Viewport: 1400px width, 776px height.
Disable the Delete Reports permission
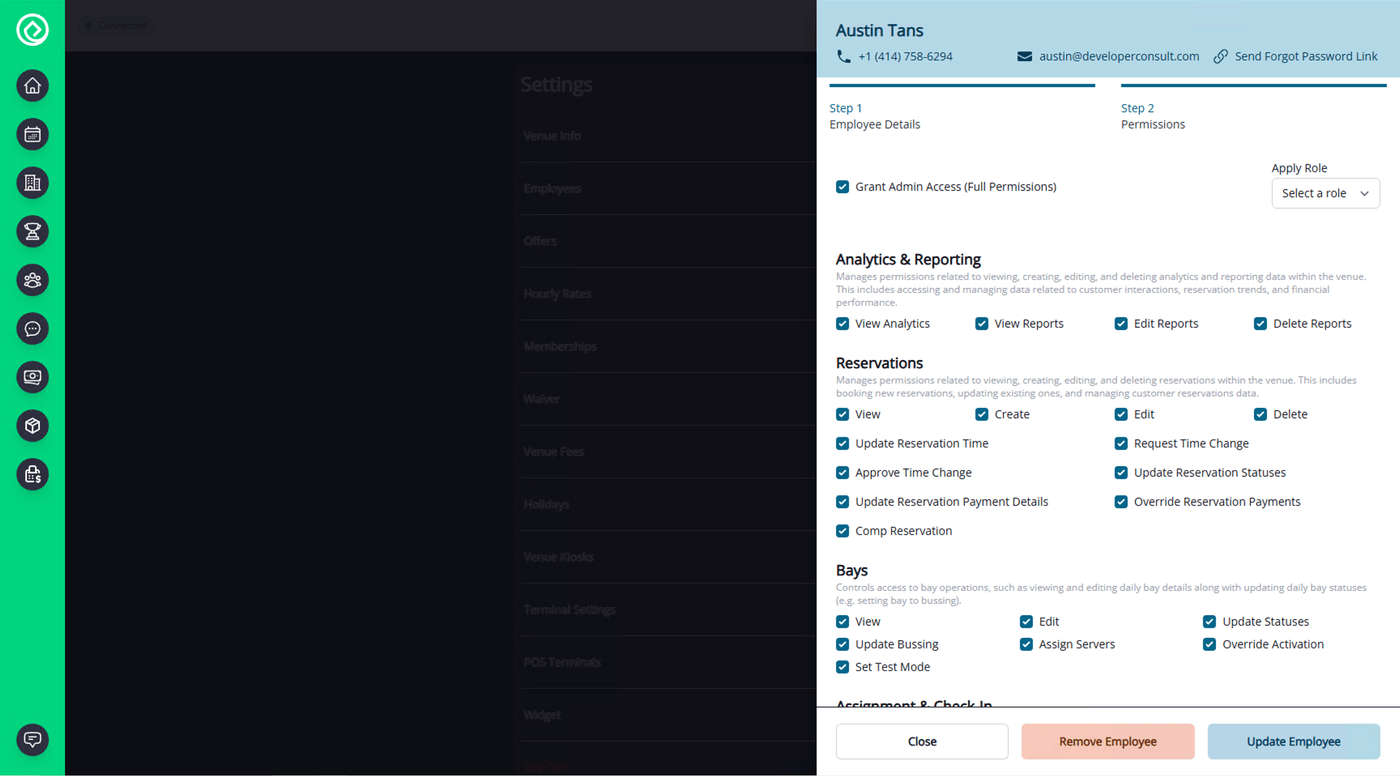1260,323
